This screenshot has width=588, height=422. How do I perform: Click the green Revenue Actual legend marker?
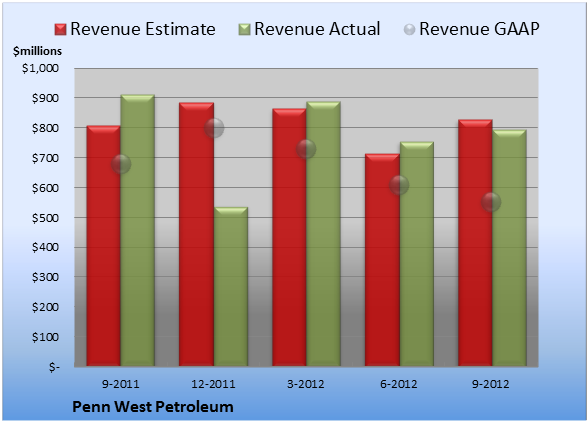pos(244,30)
